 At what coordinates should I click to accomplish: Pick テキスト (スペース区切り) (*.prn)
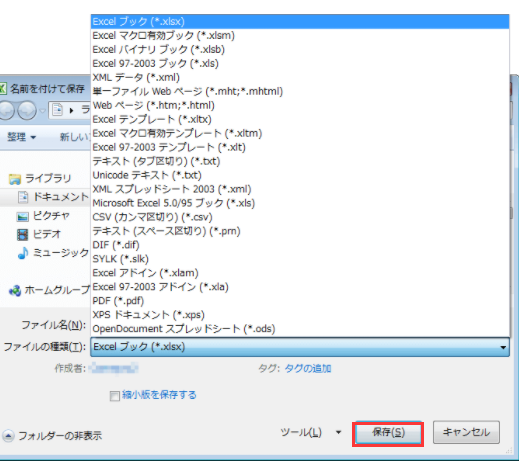[x=300, y=232]
